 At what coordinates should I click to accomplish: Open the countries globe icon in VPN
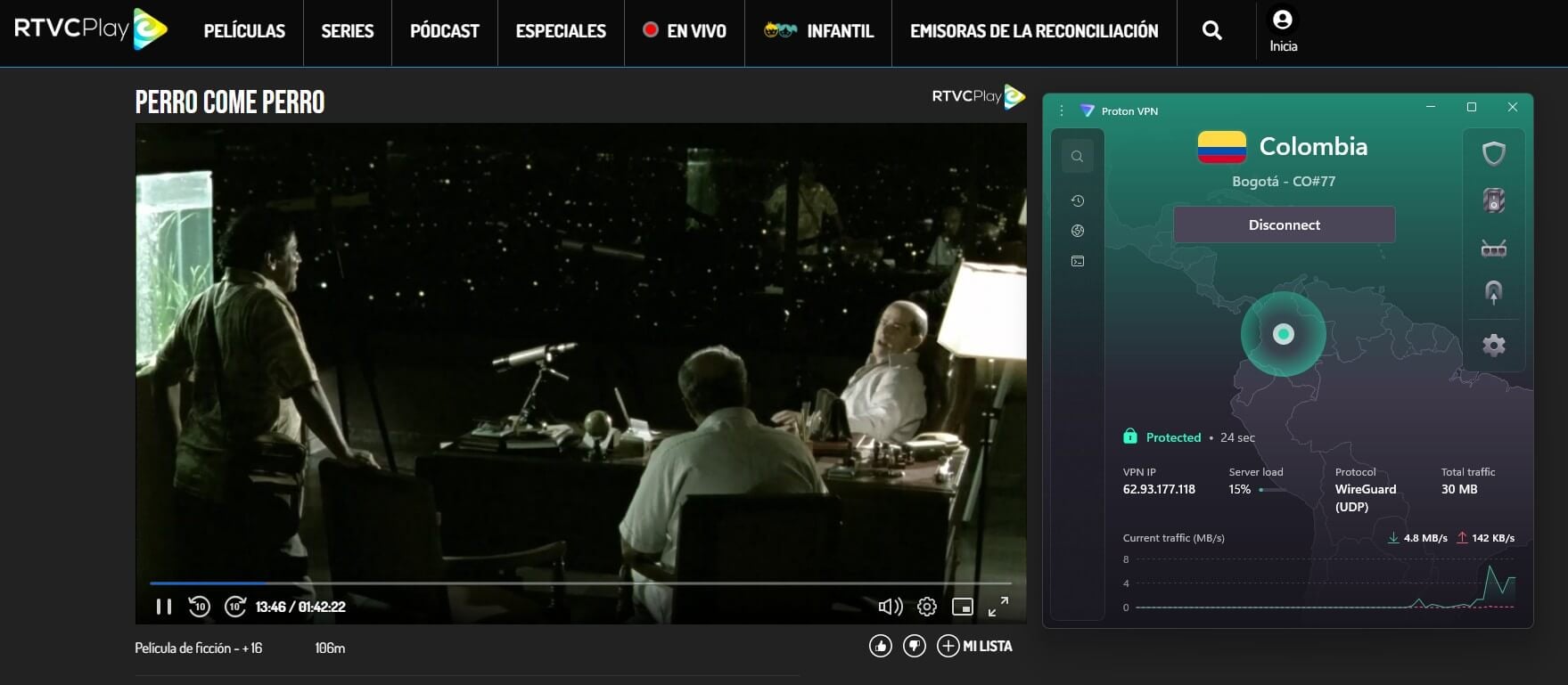click(1078, 232)
